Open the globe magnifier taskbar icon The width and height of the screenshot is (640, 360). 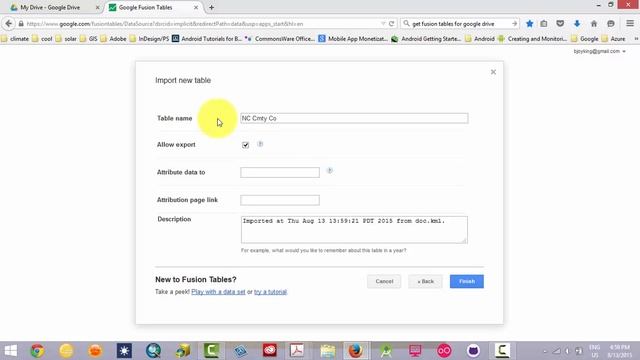pos(153,351)
